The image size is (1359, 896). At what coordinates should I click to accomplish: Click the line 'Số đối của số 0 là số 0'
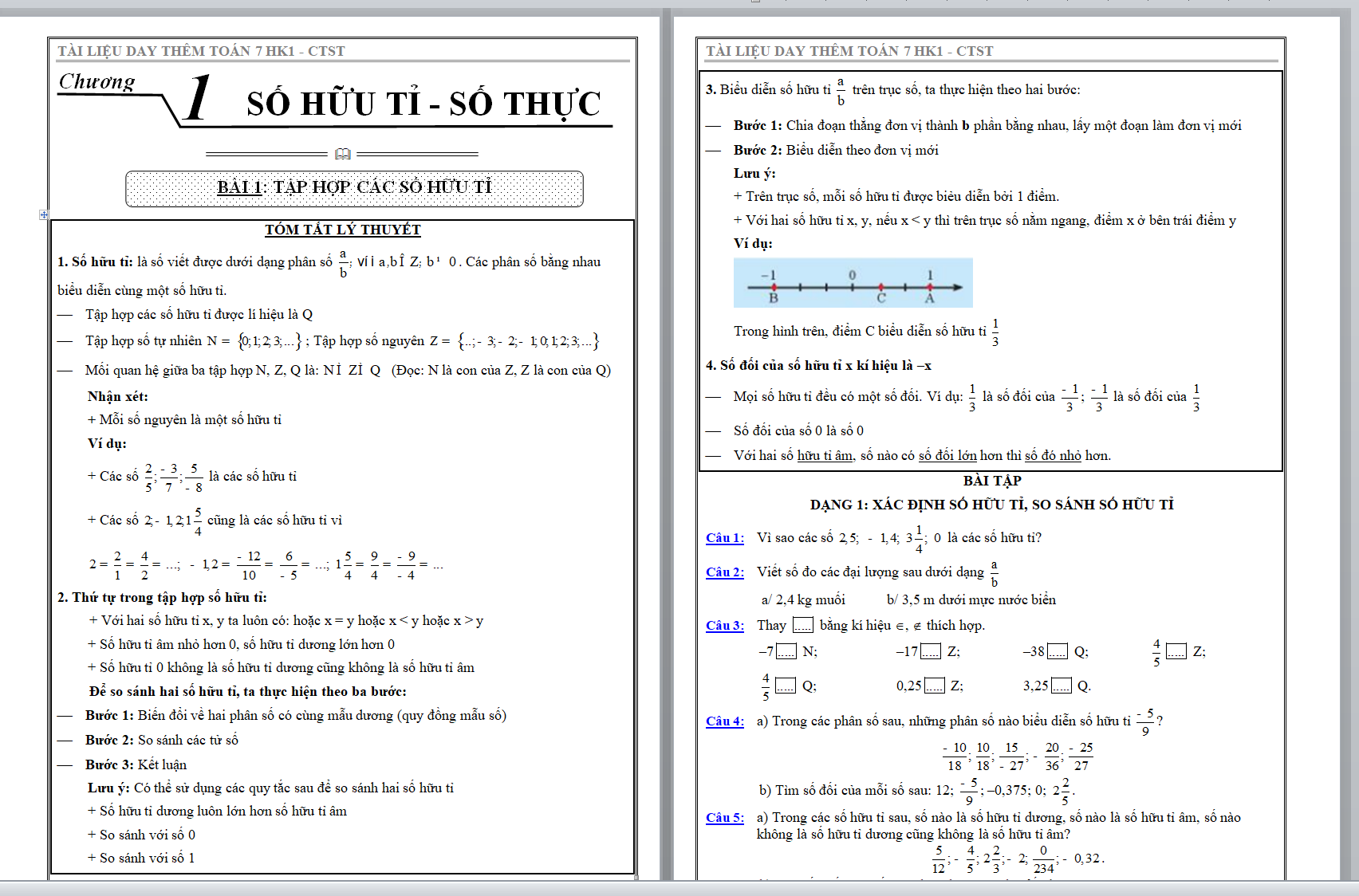pyautogui.click(x=798, y=431)
